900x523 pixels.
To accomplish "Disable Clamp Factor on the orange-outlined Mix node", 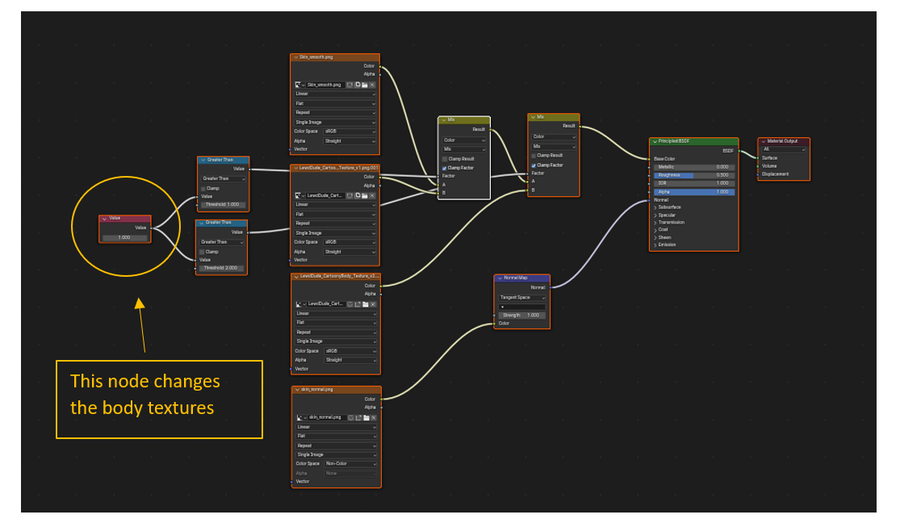I will click(x=535, y=164).
